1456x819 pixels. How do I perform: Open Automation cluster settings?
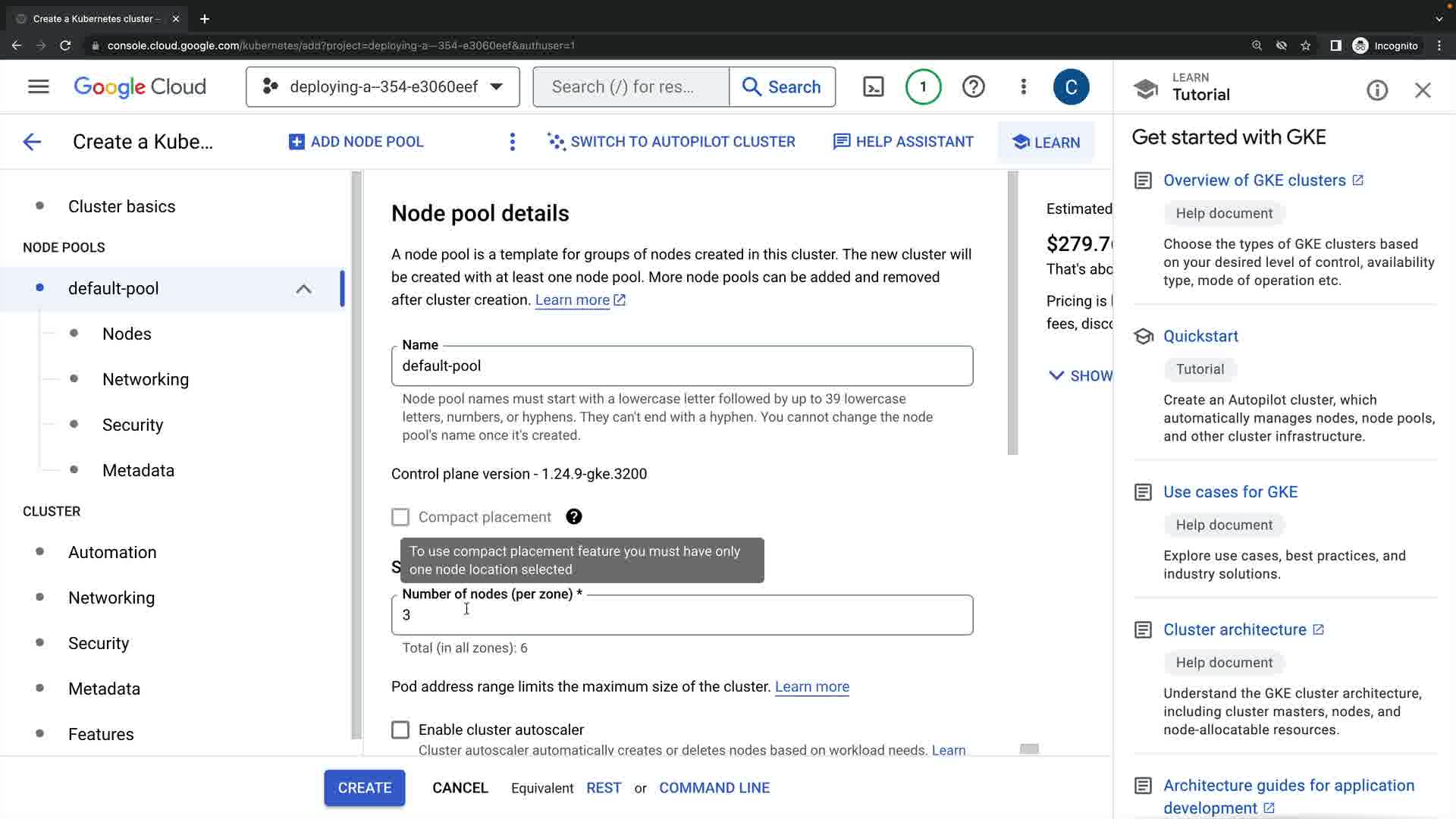(112, 552)
